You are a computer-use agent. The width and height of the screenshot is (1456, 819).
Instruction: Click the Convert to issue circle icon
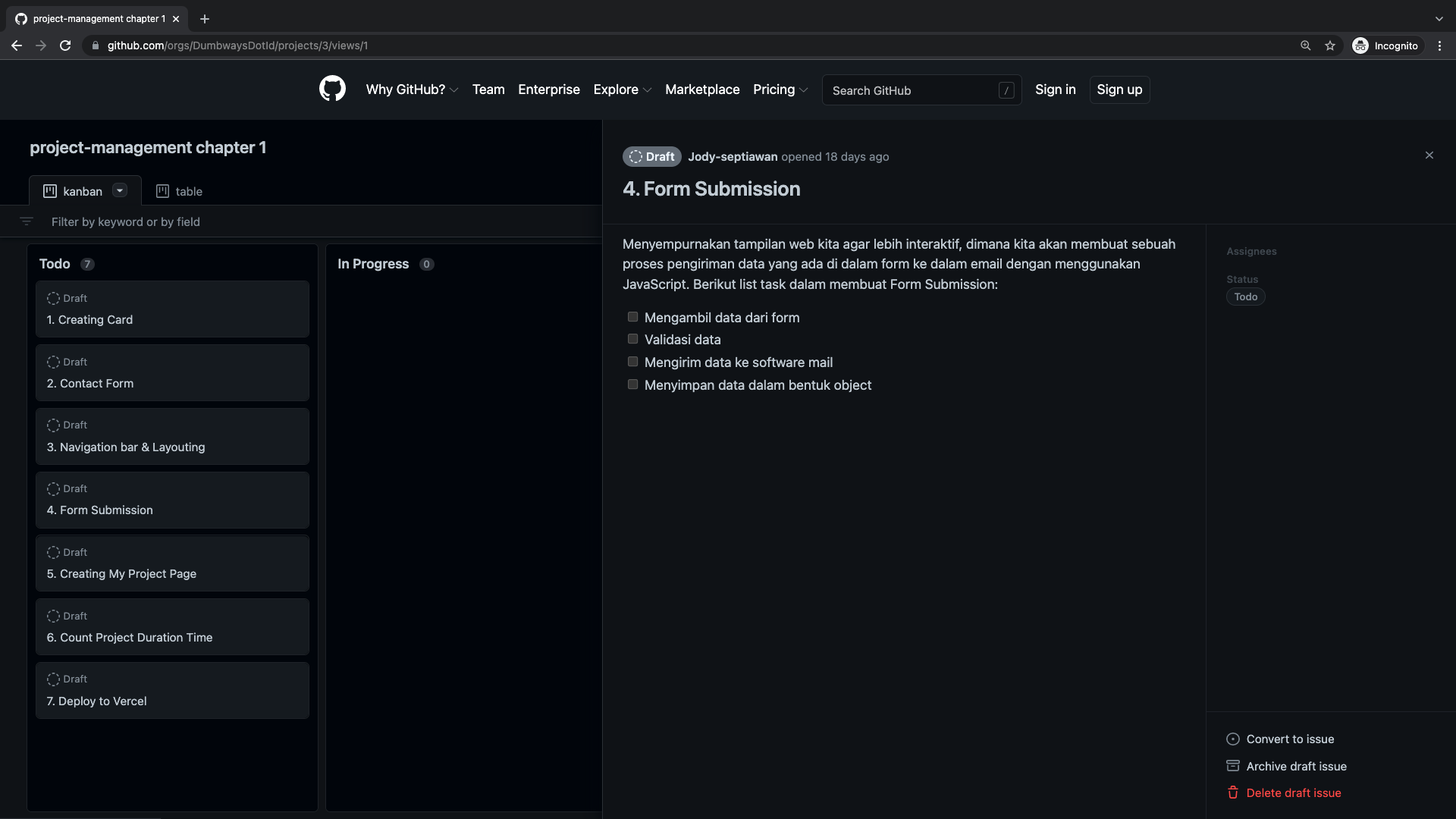1233,739
